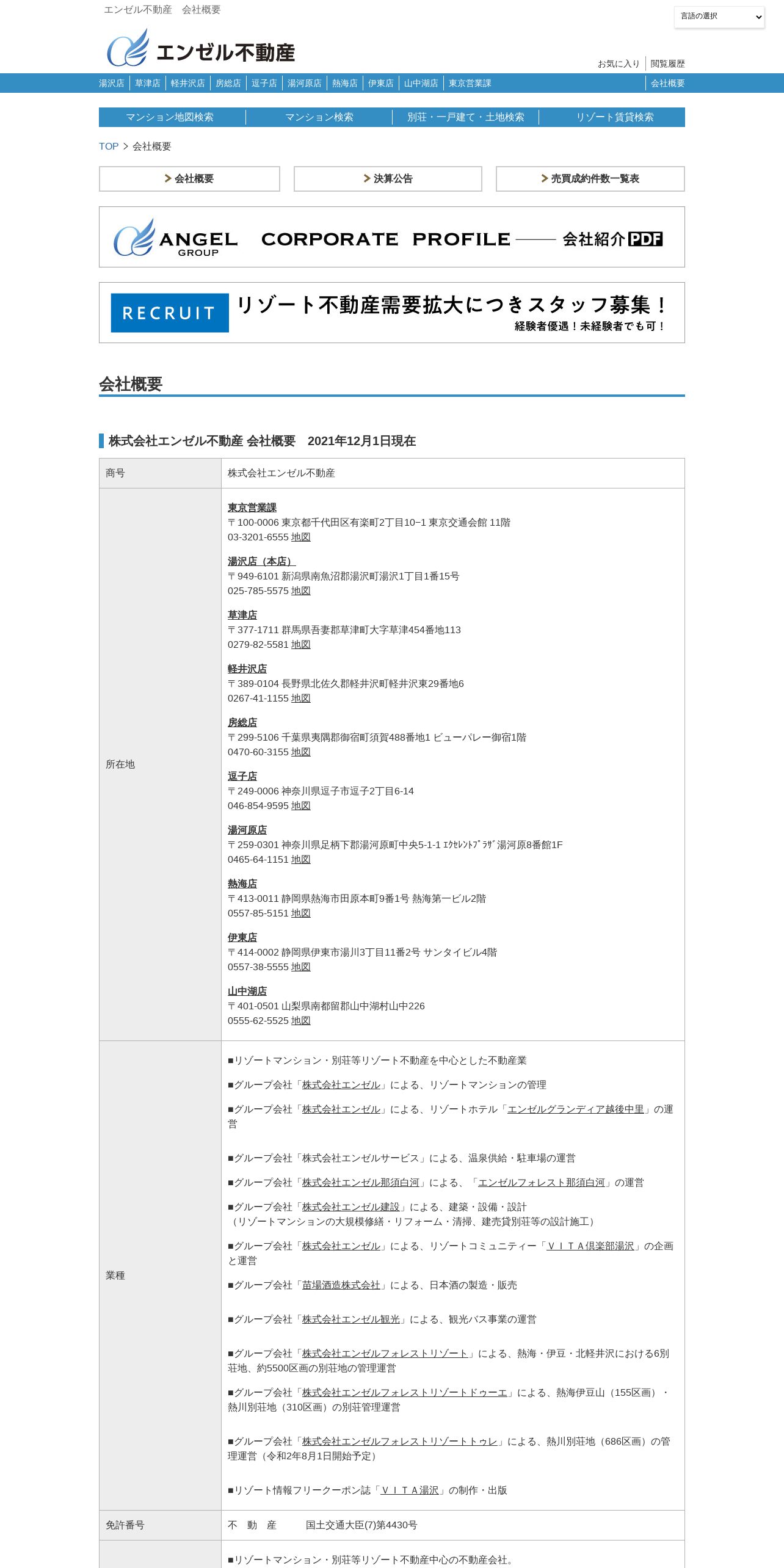This screenshot has width=784, height=1568.
Task: Open ＶＩＴＡ湯沢 coupon magazine link
Action: [410, 1490]
